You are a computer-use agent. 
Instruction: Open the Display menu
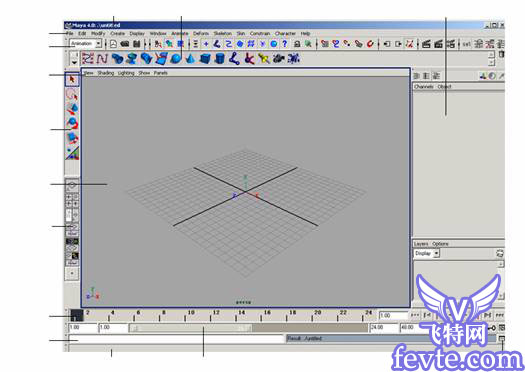137,33
